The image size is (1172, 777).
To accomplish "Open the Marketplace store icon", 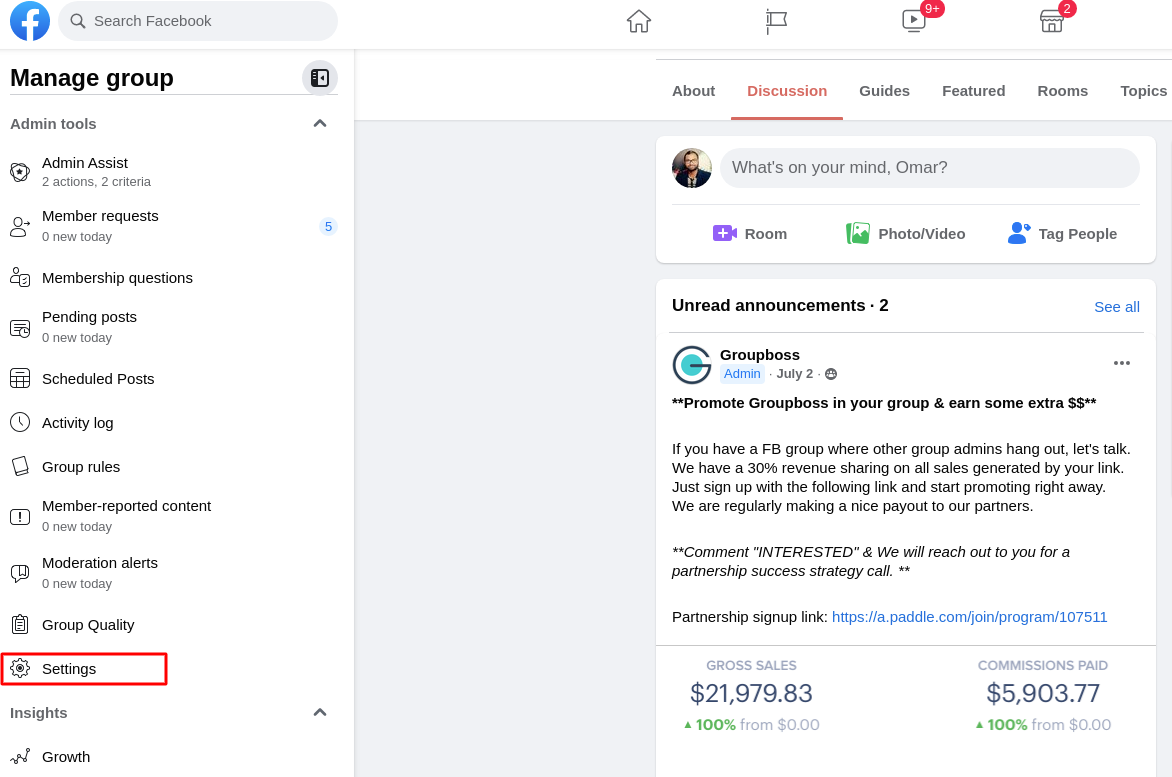I will point(1051,21).
